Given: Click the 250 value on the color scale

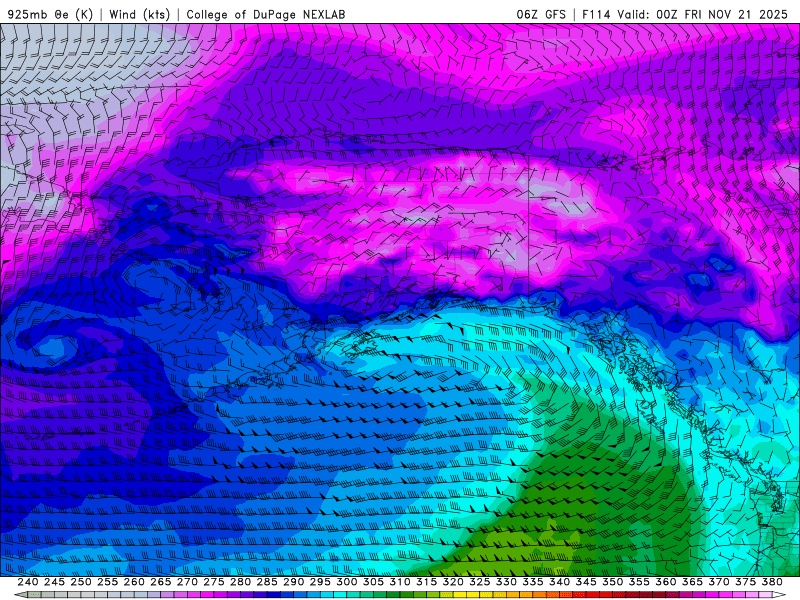Looking at the screenshot, I should (81, 582).
